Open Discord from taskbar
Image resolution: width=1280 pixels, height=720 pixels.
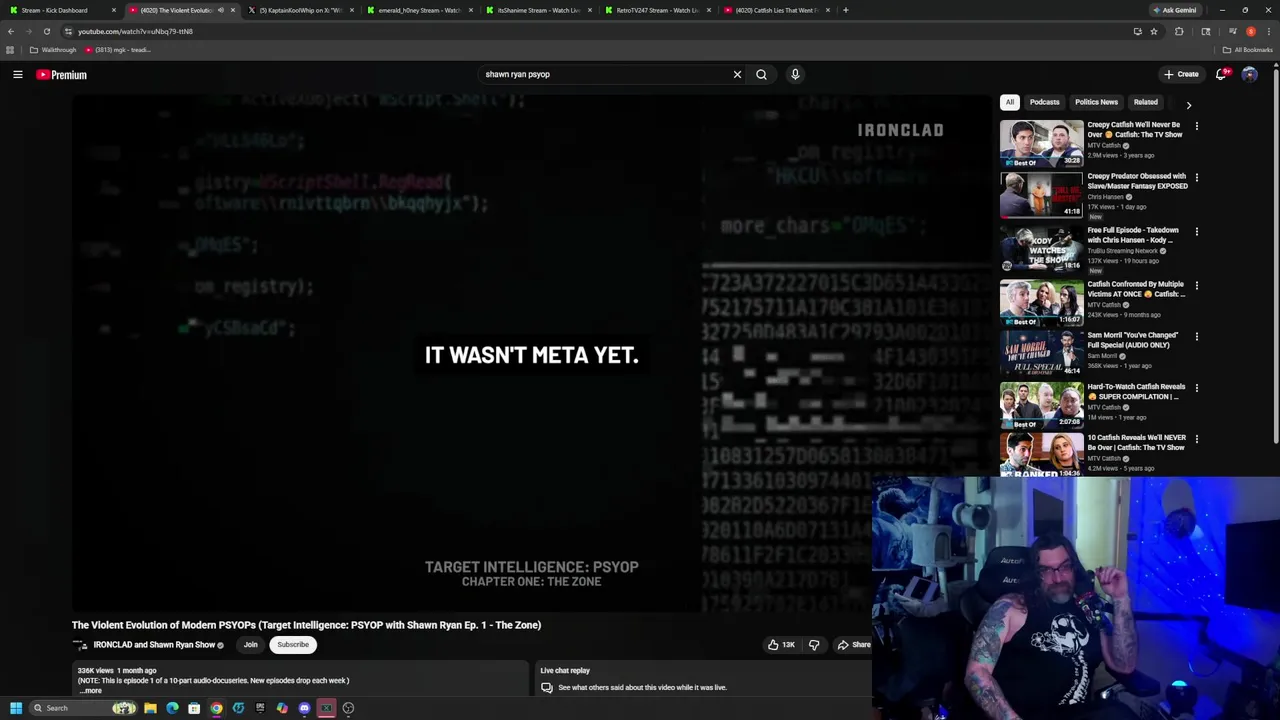pos(304,708)
